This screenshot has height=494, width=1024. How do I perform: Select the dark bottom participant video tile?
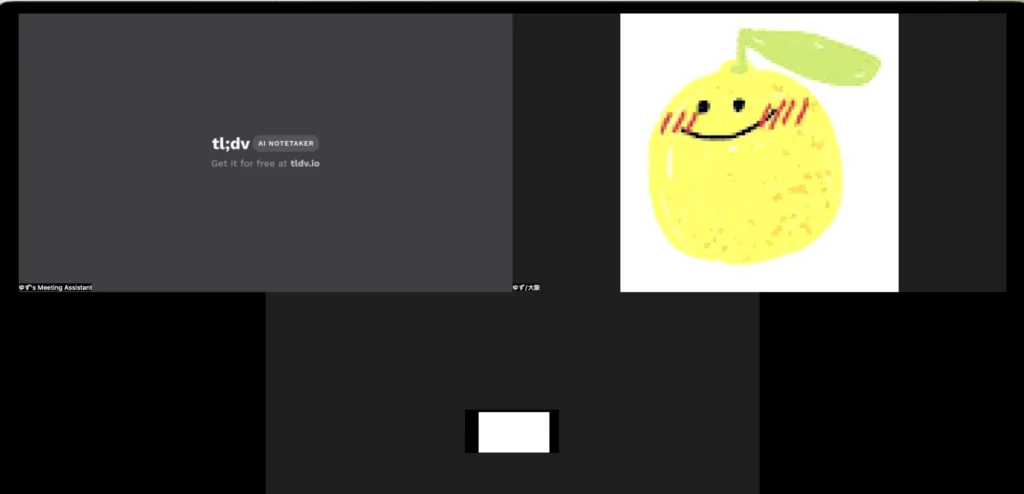(512, 393)
